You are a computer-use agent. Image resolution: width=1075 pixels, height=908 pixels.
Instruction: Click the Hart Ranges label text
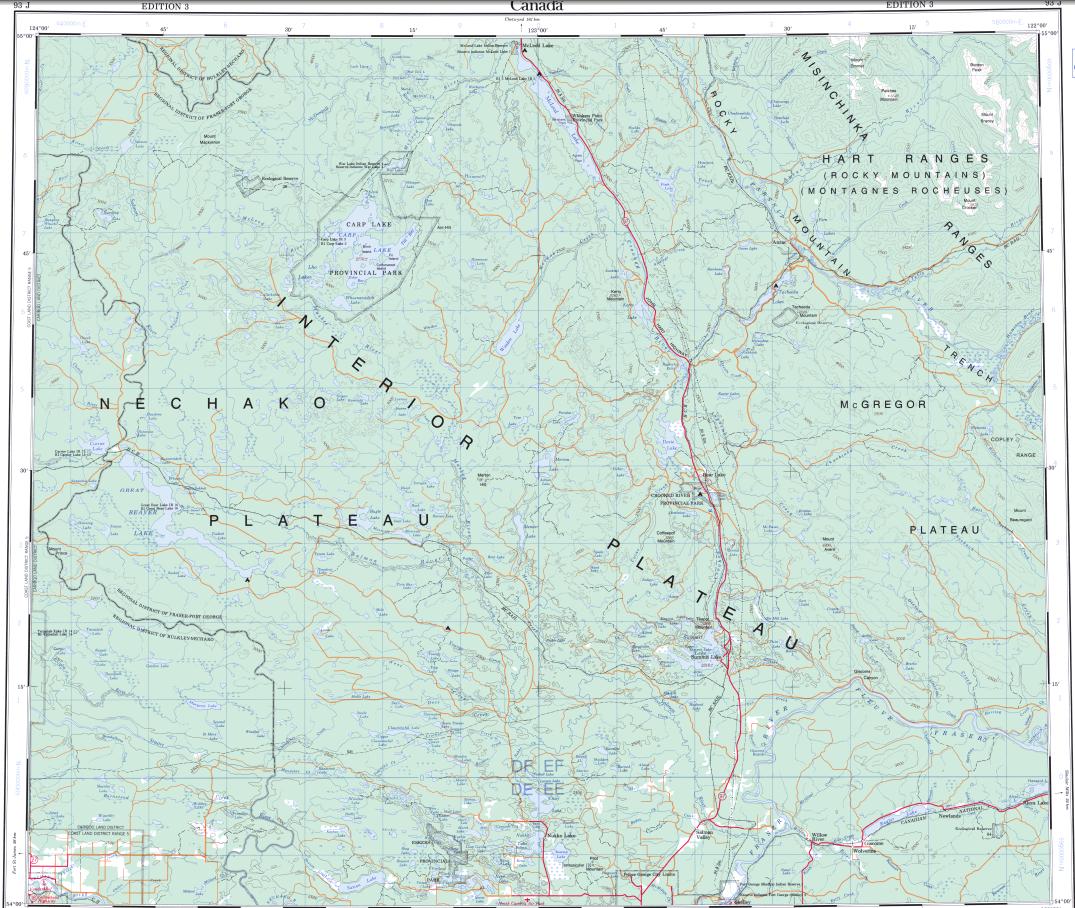click(905, 158)
